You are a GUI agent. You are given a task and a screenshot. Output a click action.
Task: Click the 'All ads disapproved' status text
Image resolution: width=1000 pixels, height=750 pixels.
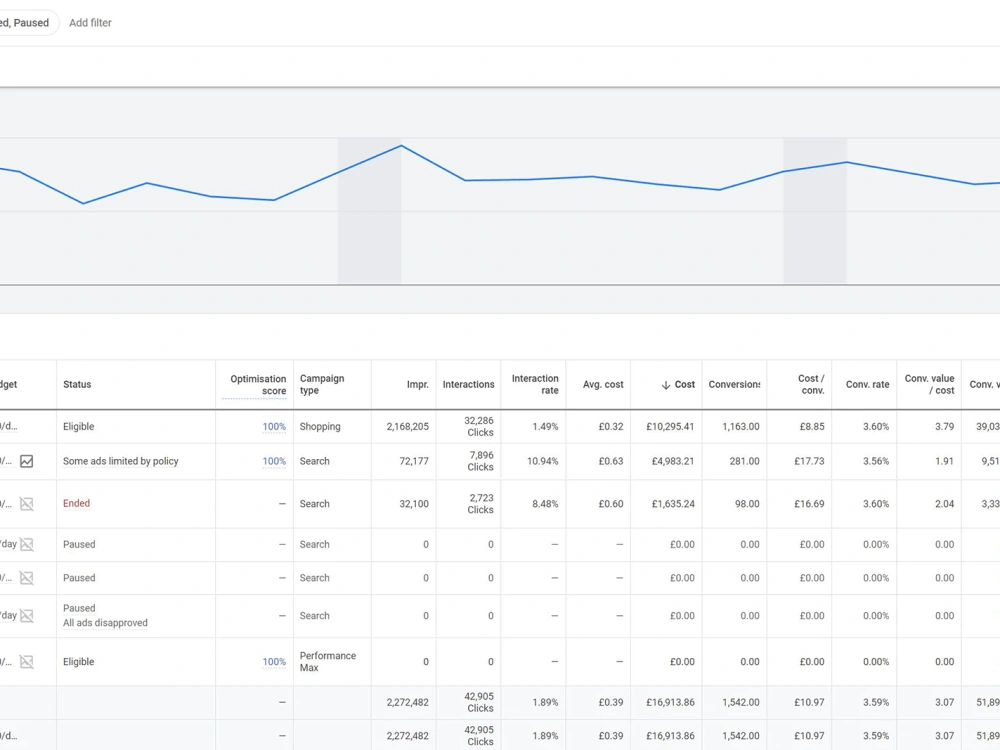click(x=105, y=623)
